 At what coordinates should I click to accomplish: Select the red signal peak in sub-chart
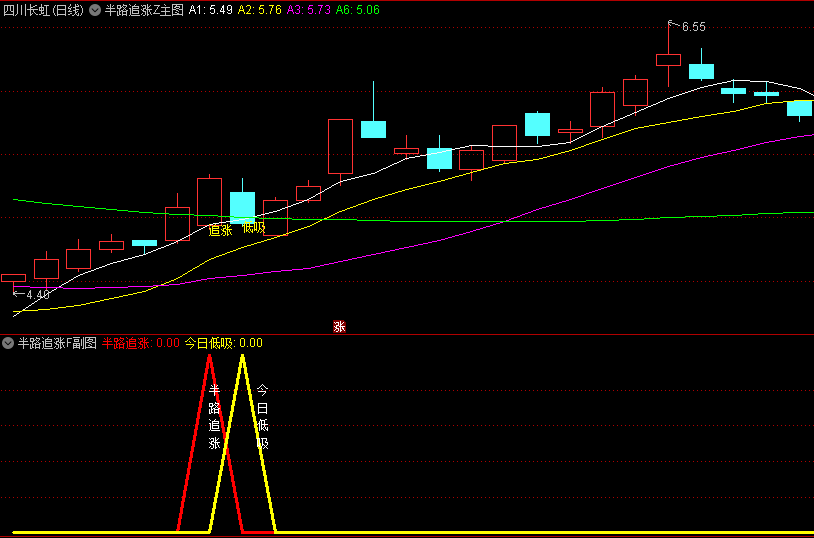click(x=210, y=358)
